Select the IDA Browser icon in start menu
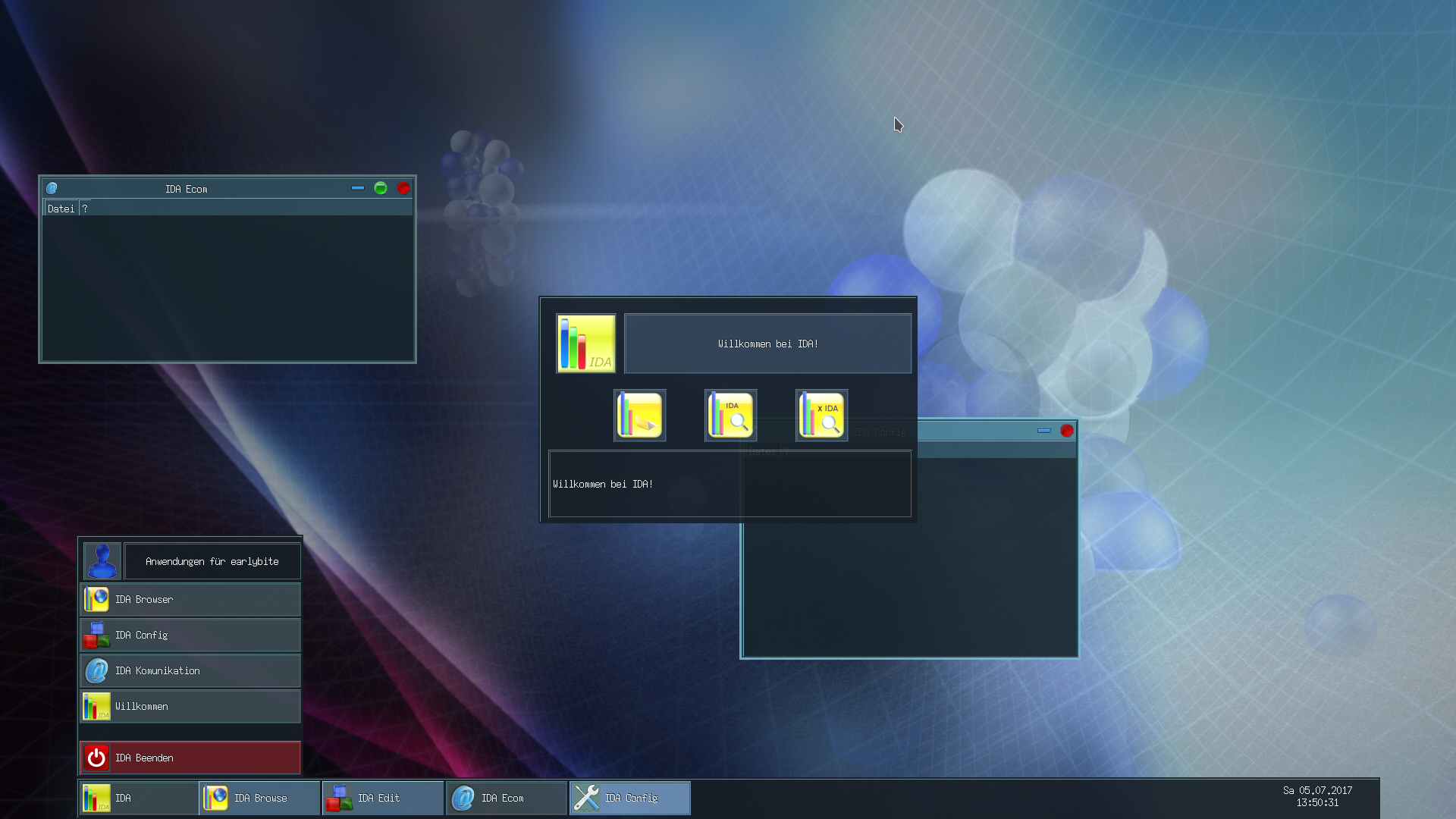 pos(96,599)
